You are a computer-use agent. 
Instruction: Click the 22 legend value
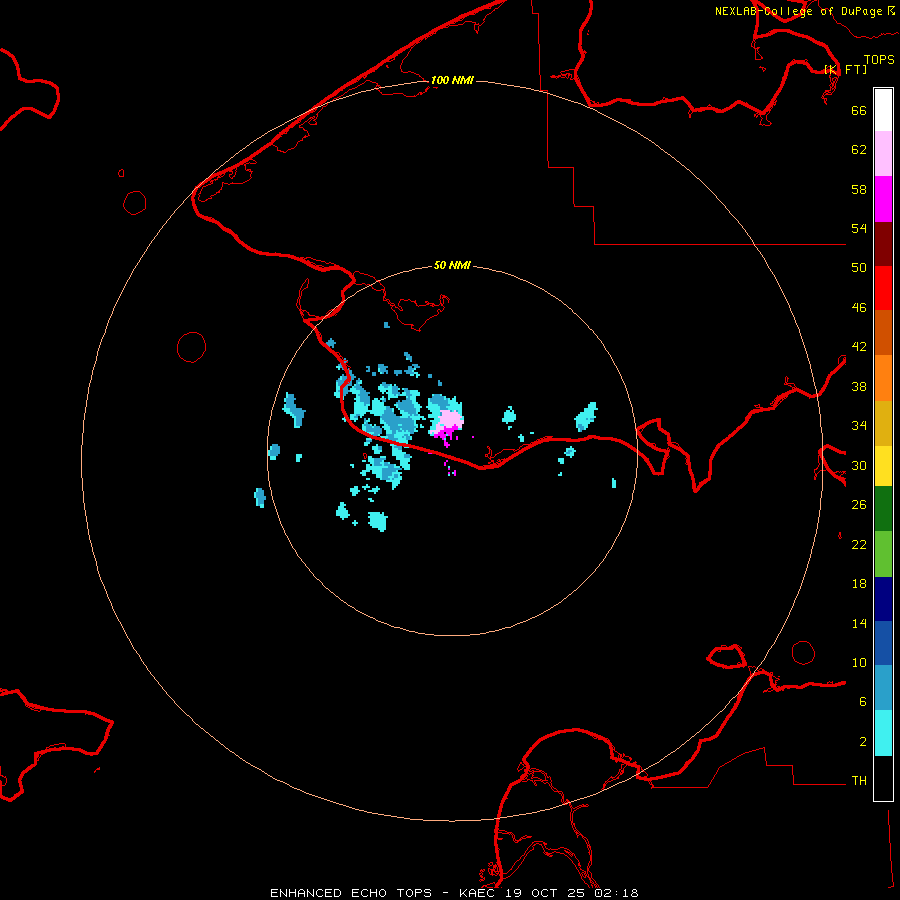(x=859, y=545)
